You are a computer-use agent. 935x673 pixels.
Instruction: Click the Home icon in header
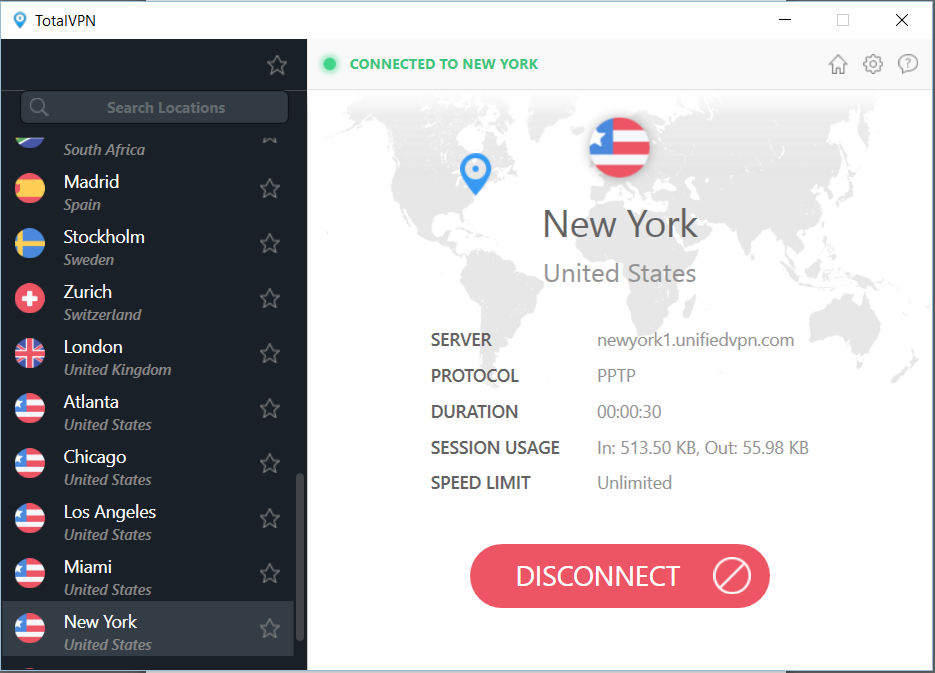[838, 64]
